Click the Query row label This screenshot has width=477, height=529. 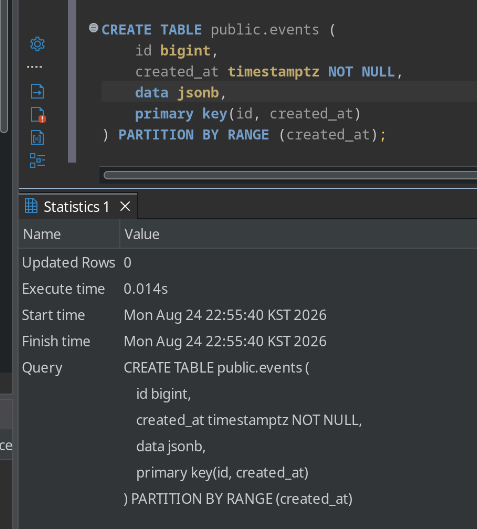tap(42, 368)
